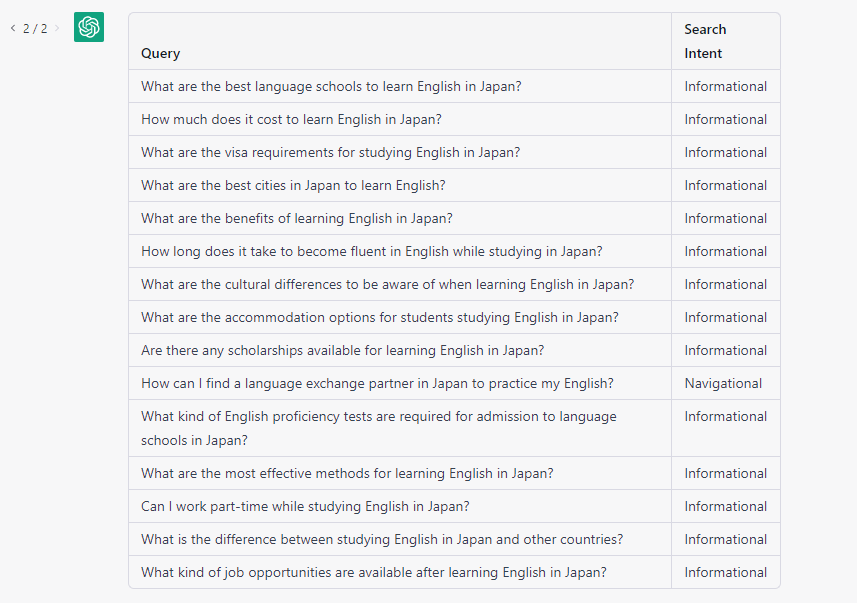Click the Search Intent column header

point(705,42)
